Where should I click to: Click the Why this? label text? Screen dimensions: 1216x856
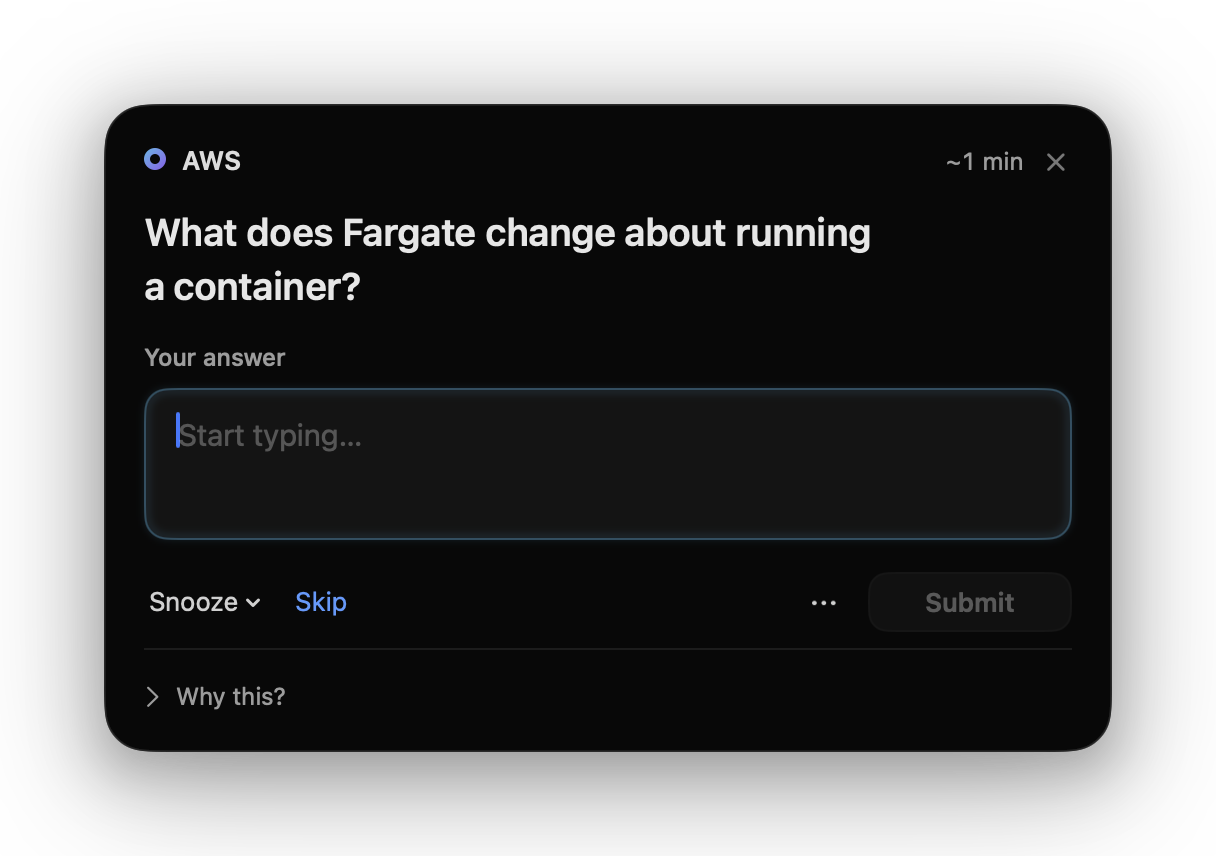[x=231, y=697]
